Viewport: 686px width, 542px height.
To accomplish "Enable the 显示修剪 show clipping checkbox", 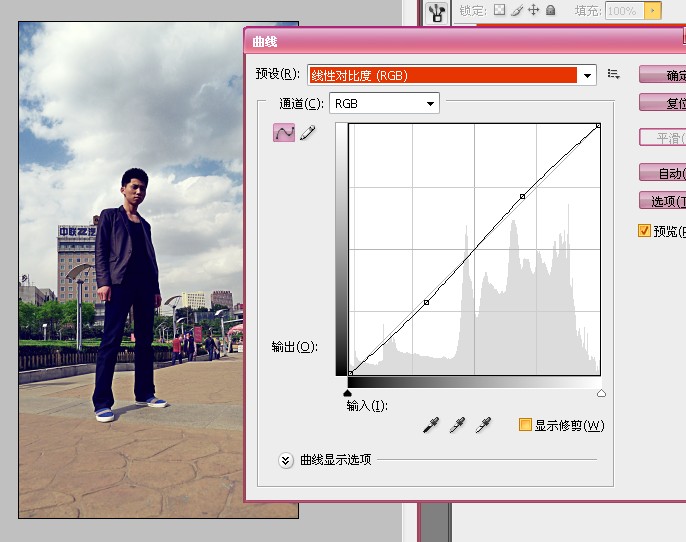I will [525, 424].
